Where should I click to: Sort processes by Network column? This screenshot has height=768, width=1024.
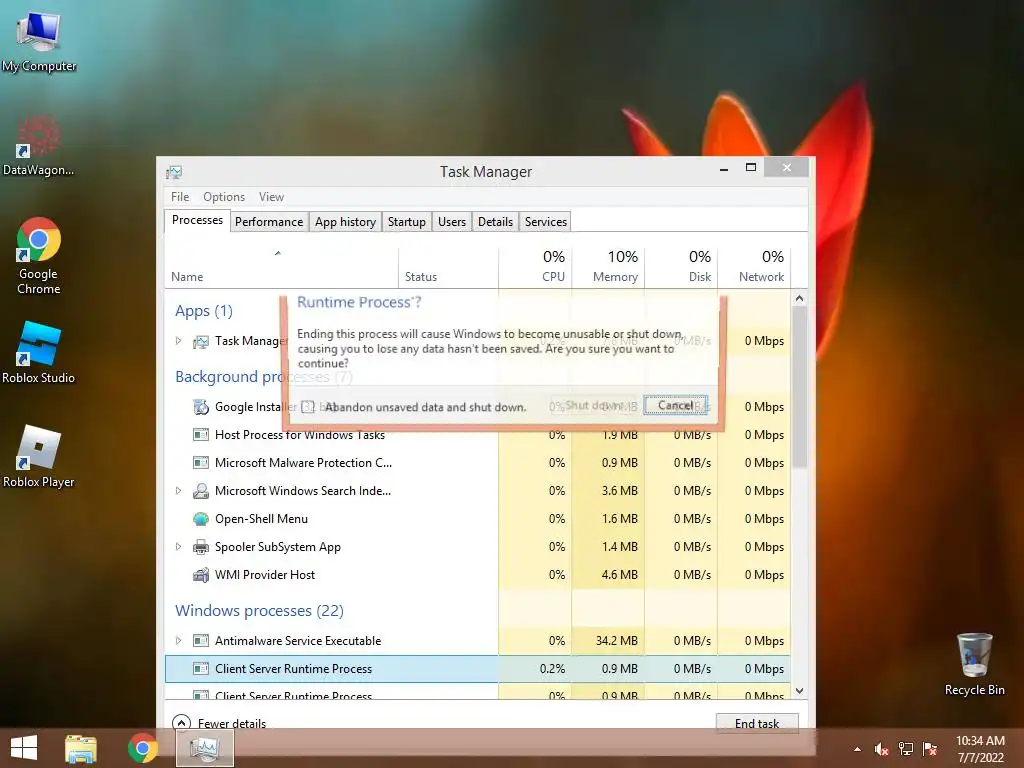[x=754, y=268]
